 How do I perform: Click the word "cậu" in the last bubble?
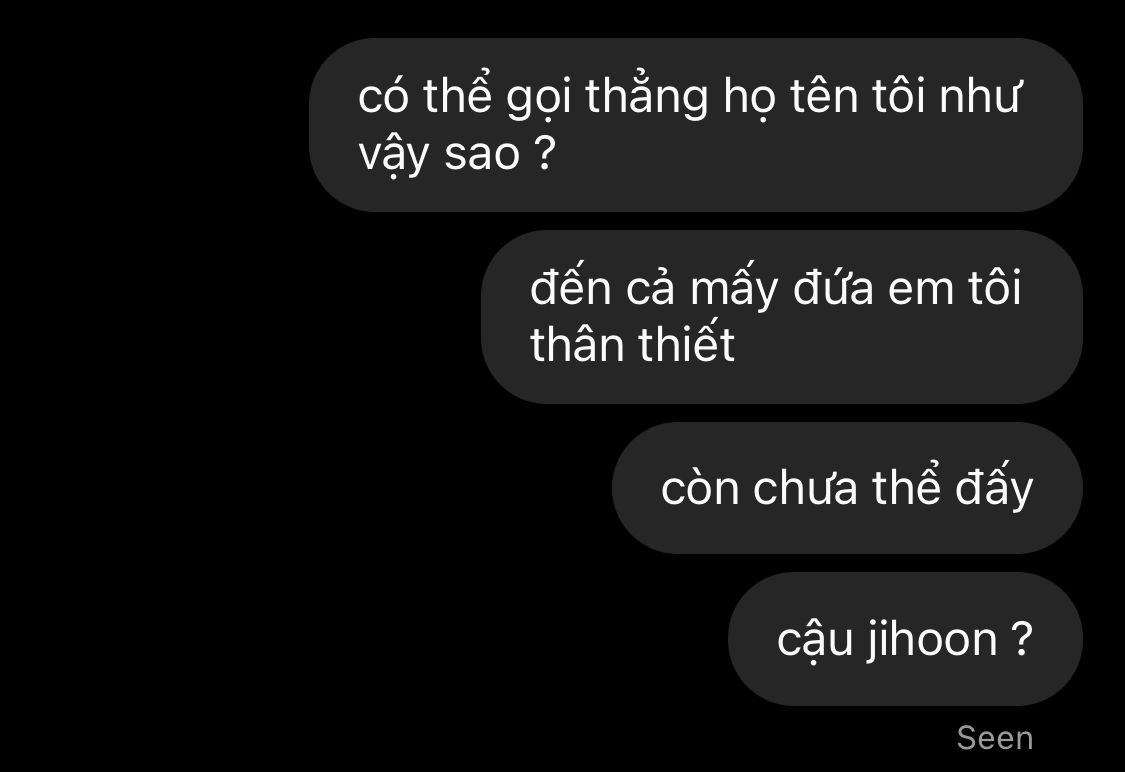[814, 640]
